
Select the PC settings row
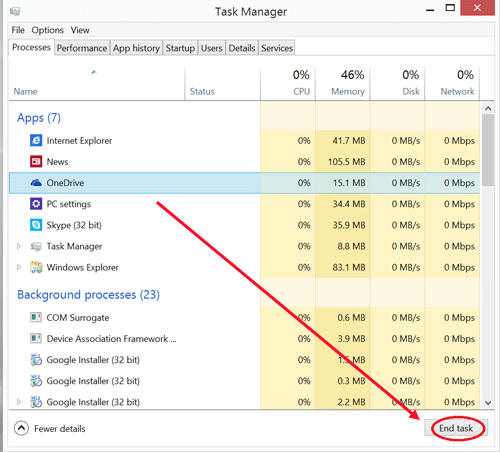[x=244, y=204]
